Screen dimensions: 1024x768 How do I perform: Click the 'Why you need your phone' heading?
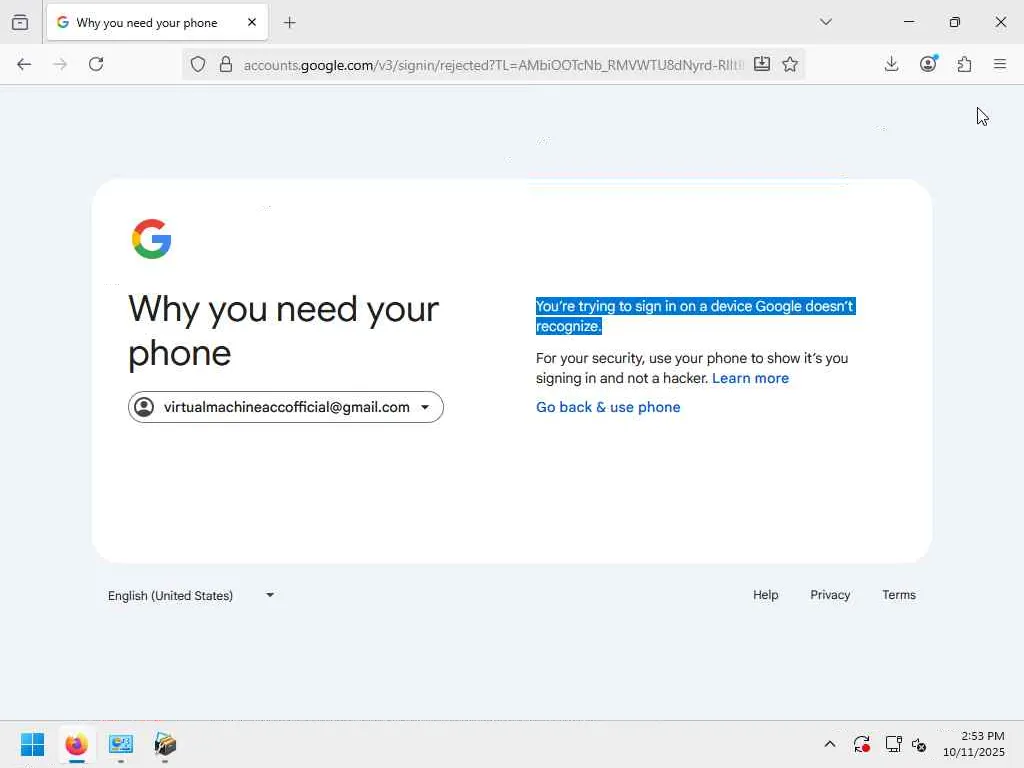pos(283,330)
